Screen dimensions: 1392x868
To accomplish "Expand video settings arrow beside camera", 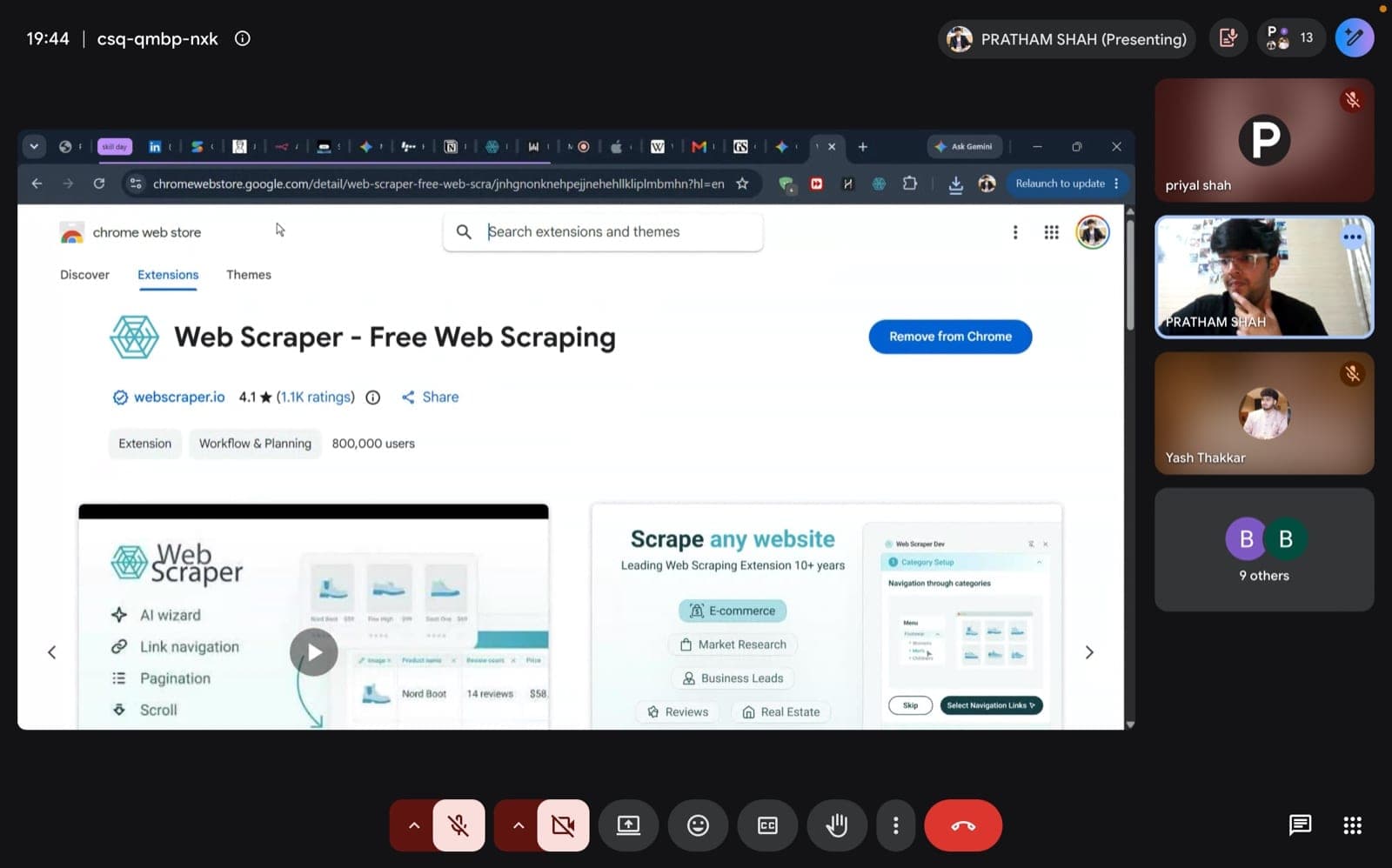I will coord(519,825).
